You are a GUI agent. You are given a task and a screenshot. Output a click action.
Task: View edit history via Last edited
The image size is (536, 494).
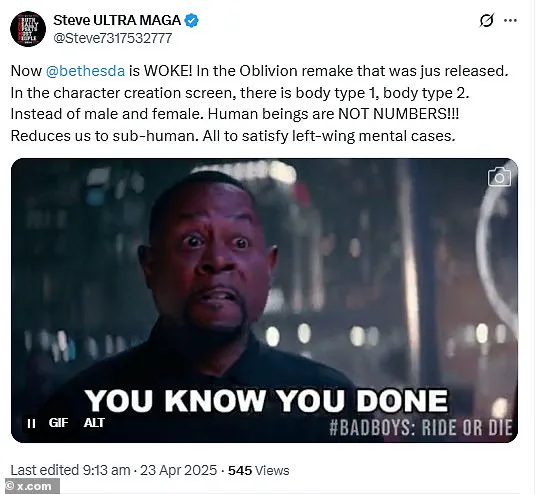[45, 470]
